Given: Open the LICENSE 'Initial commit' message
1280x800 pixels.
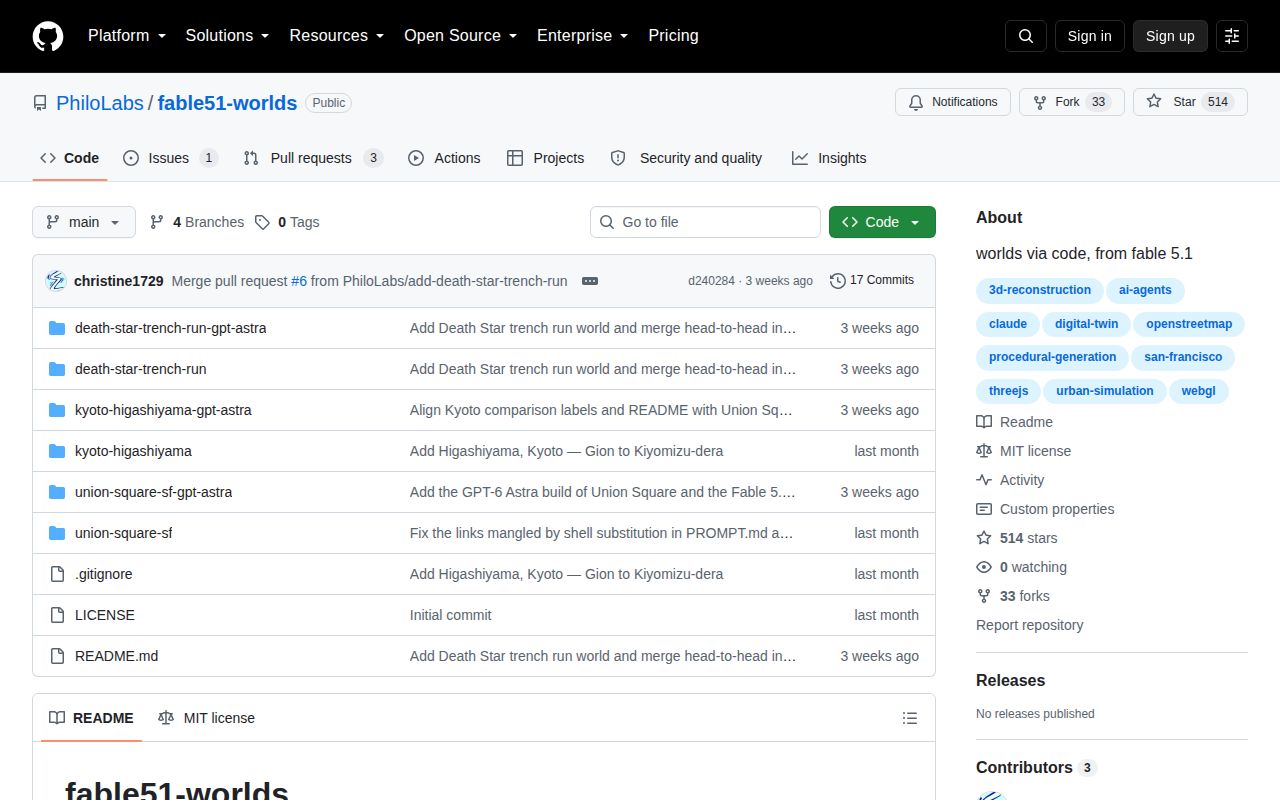Looking at the screenshot, I should [451, 615].
